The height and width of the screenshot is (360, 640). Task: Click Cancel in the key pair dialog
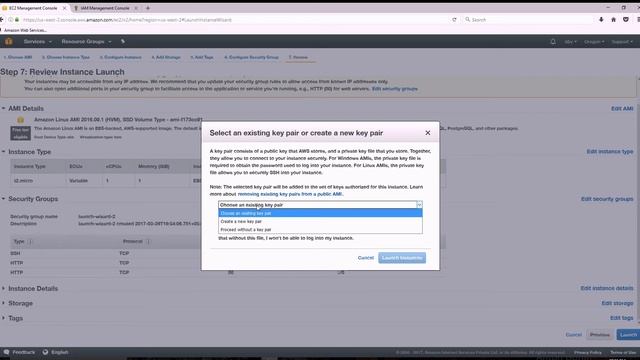coord(366,258)
